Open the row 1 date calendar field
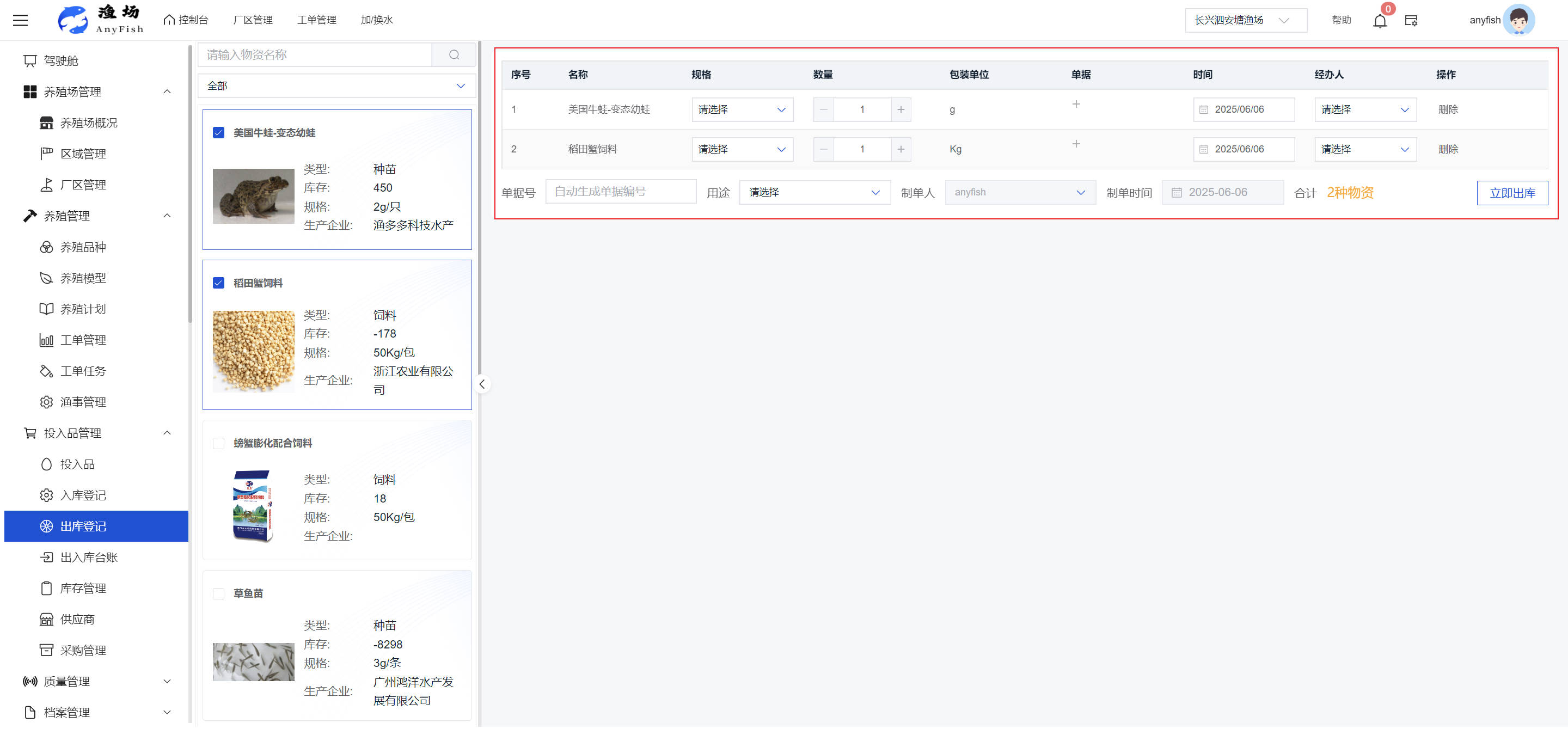 (x=1243, y=109)
